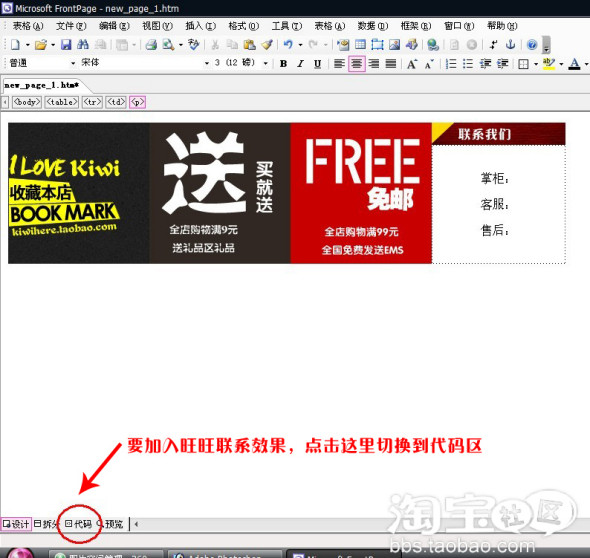Toggle justify alignment
The height and width of the screenshot is (558, 590).
[x=391, y=64]
